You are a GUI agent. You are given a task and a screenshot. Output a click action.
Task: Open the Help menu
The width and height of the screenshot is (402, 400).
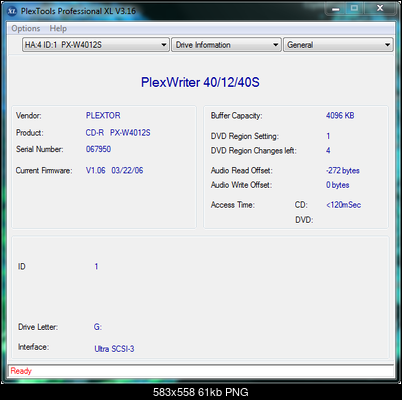pos(58,29)
